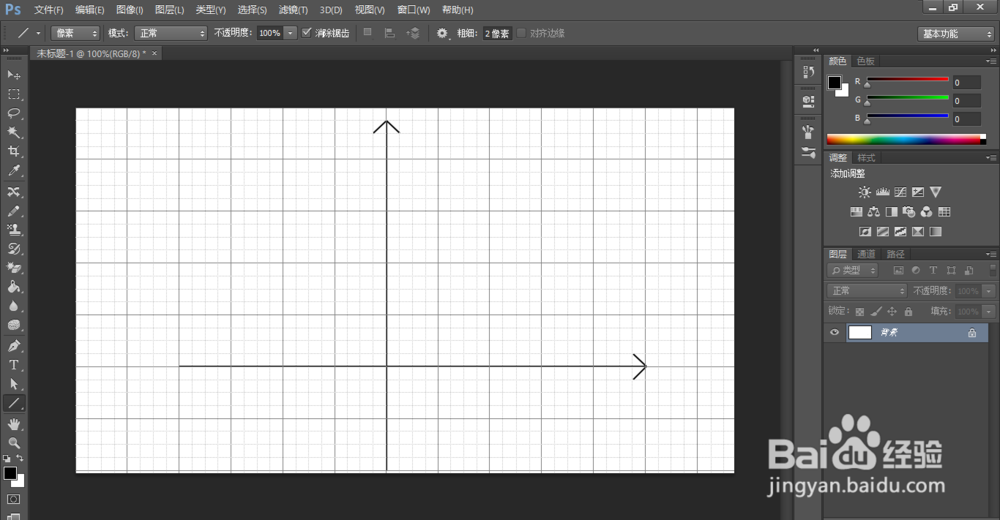Add a Levels adjustment
Viewport: 1000px width, 520px height.
coord(883,192)
